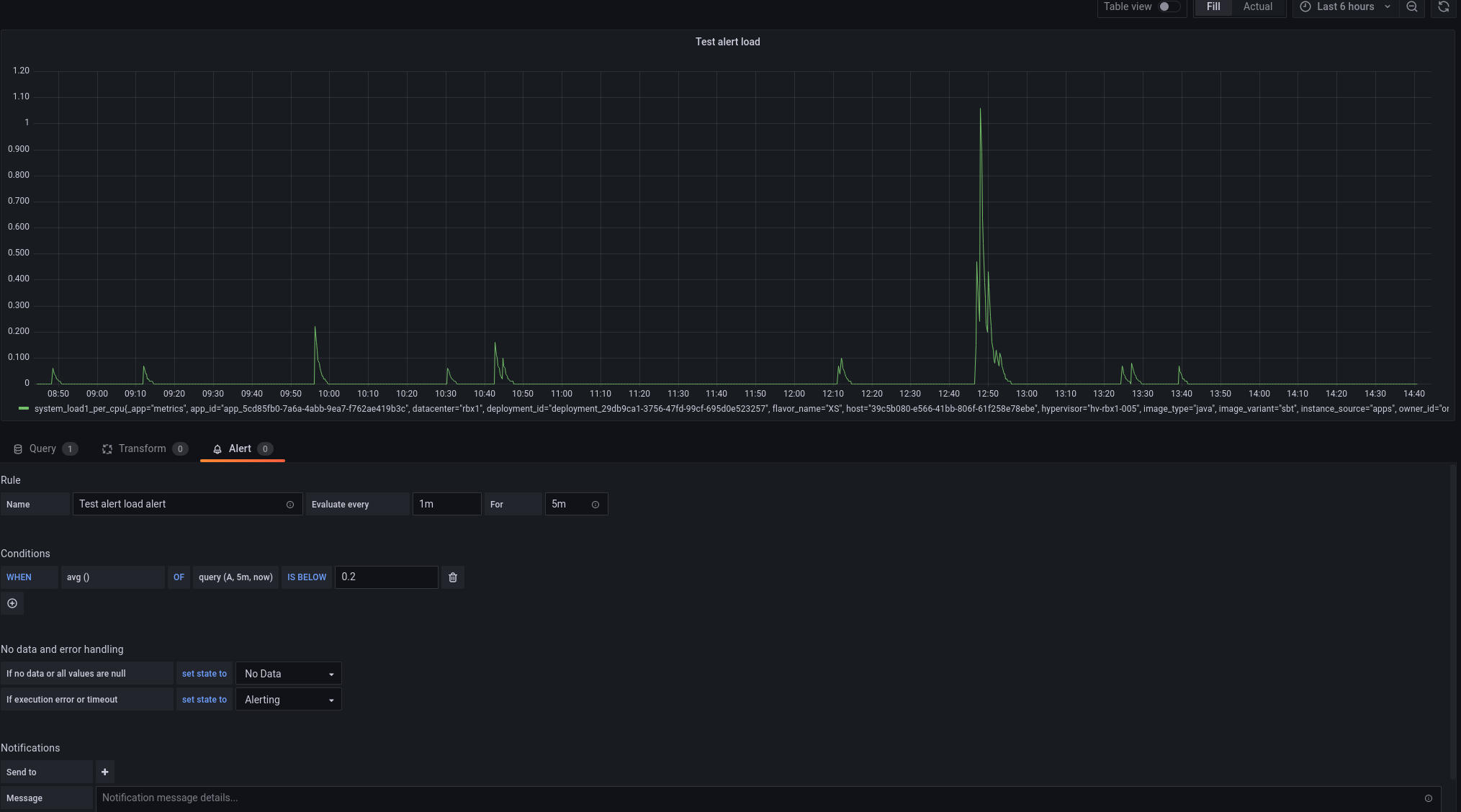This screenshot has height=812, width=1461.
Task: Change the avg () reducer function
Action: click(112, 577)
